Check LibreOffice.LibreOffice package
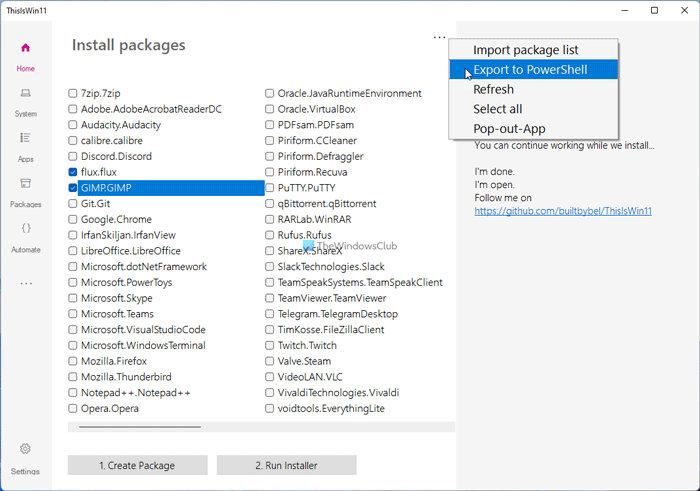 point(73,251)
